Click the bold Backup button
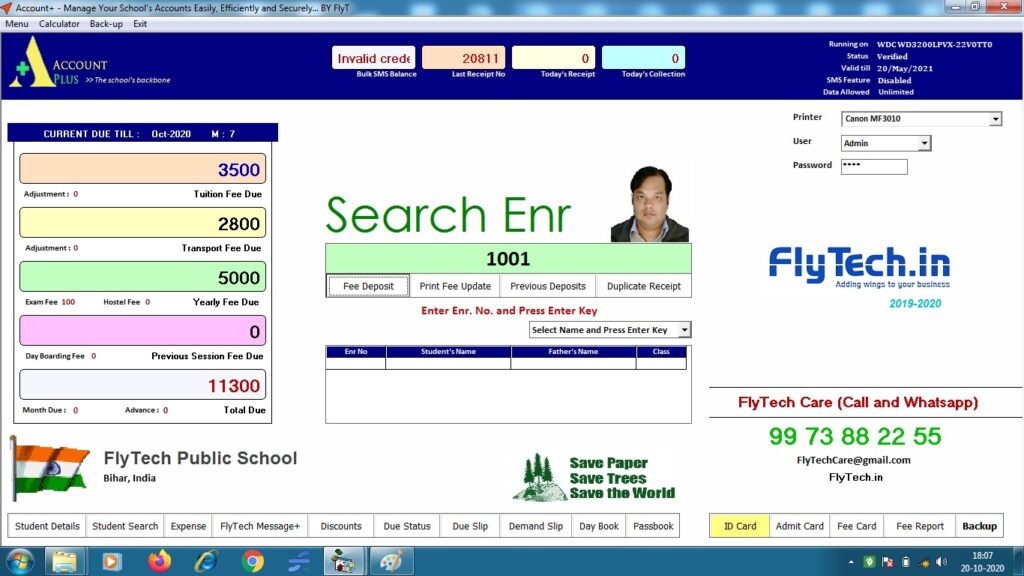This screenshot has width=1024, height=576. (980, 526)
